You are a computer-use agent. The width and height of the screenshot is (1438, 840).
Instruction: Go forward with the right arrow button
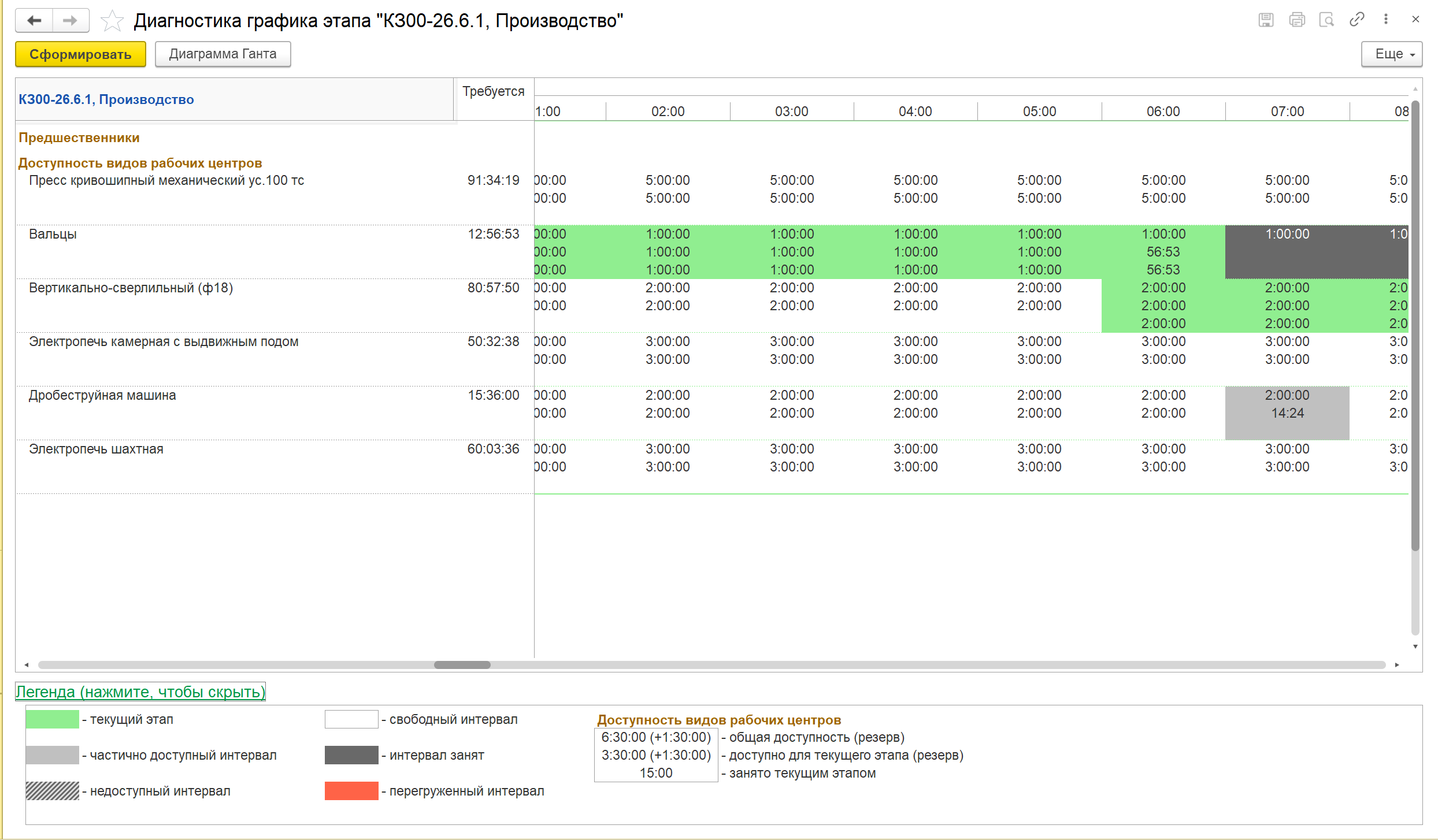(71, 21)
